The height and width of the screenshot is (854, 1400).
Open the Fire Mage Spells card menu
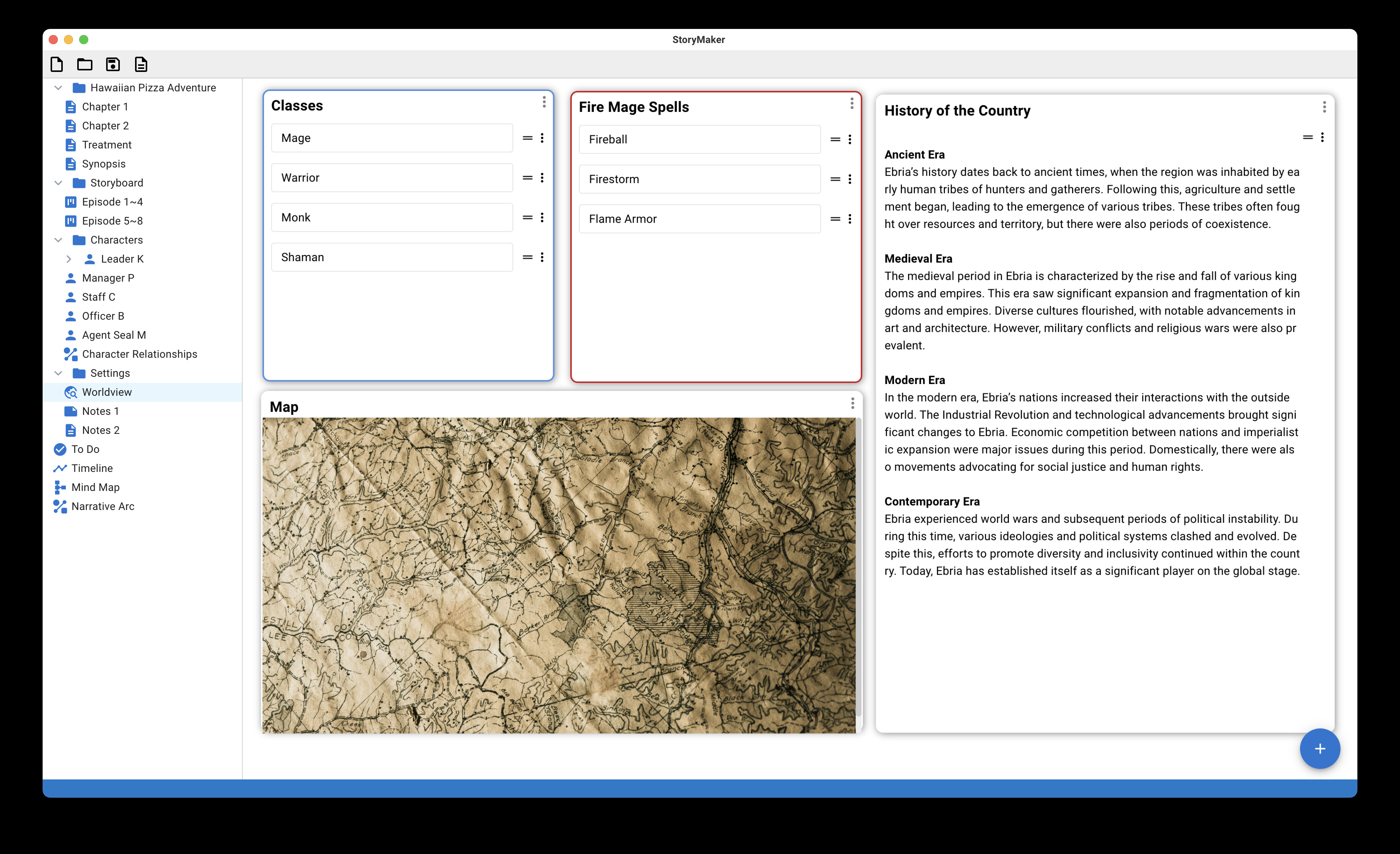pyautogui.click(x=851, y=104)
